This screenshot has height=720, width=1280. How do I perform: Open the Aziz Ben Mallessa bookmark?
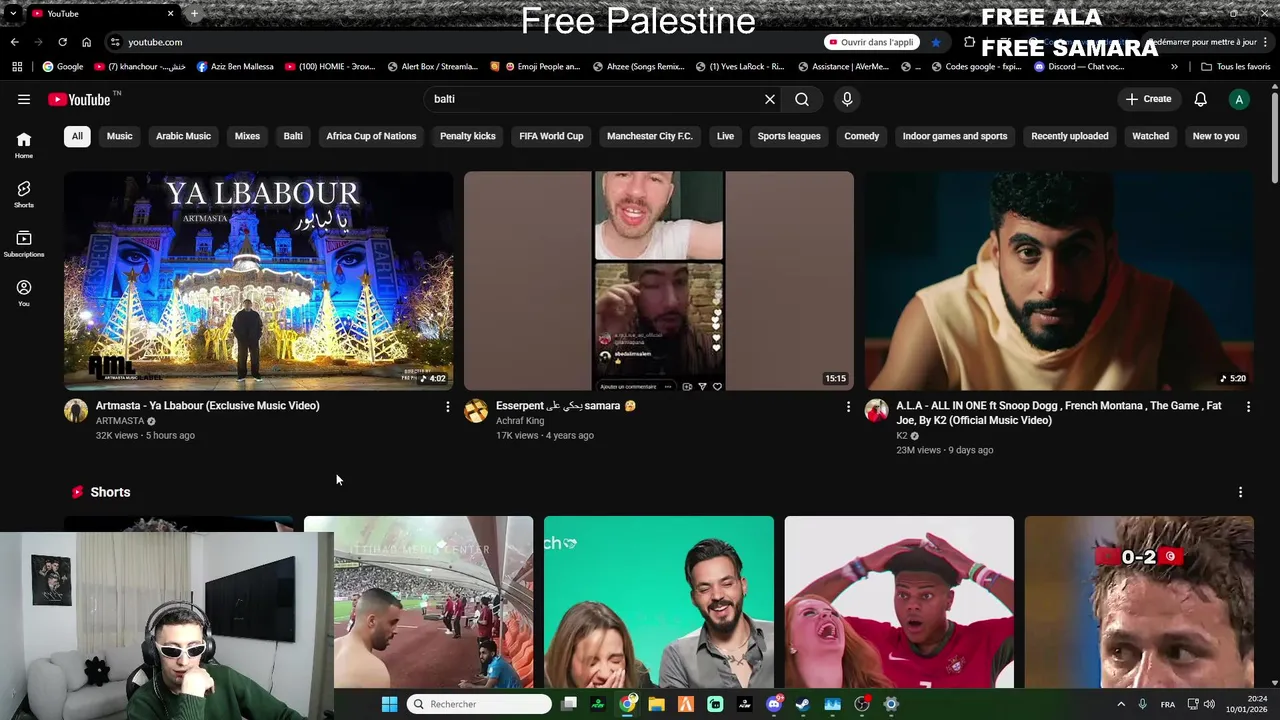pos(235,67)
